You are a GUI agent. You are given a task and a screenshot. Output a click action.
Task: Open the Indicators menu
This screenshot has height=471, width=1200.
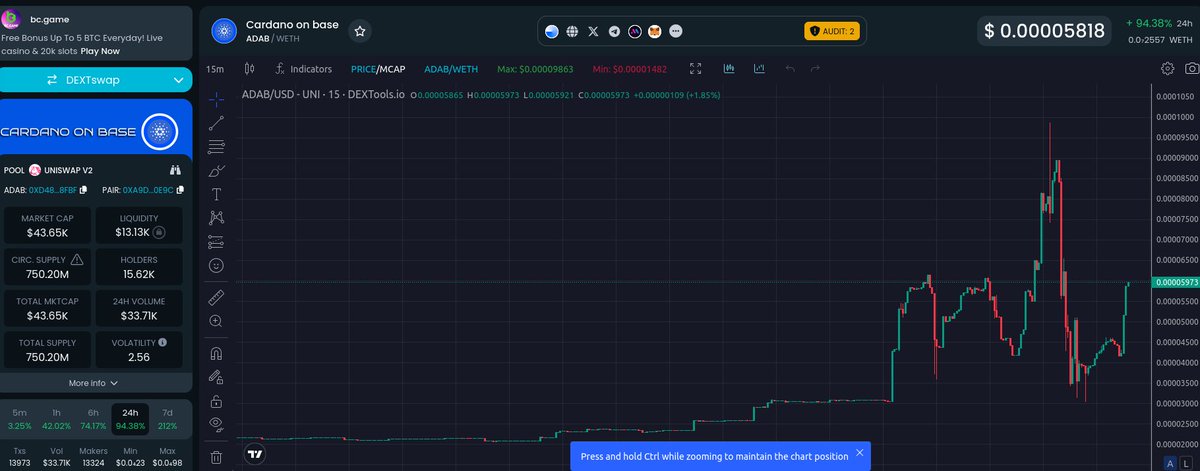tap(302, 69)
